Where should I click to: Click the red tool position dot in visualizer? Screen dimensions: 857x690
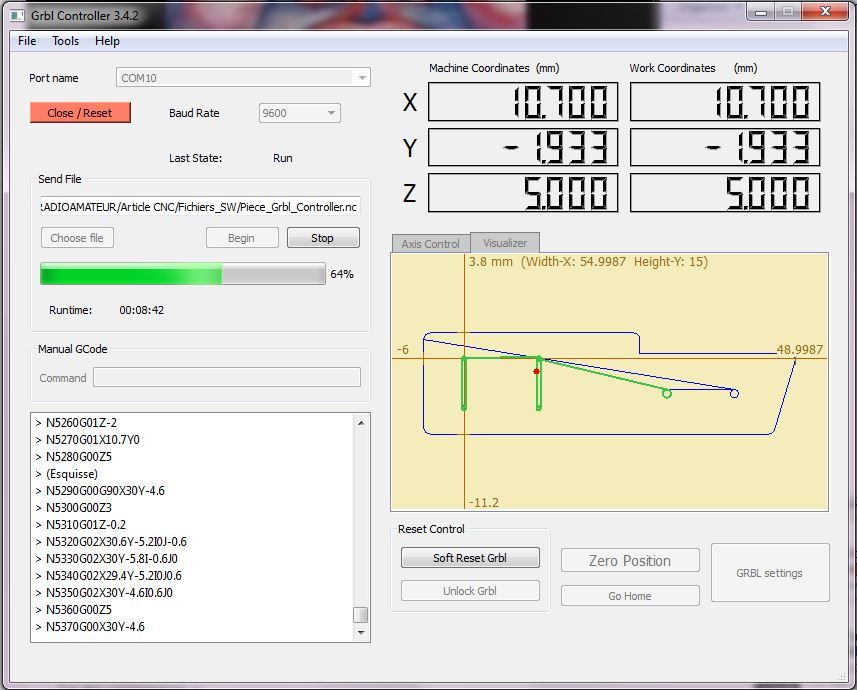click(x=537, y=371)
